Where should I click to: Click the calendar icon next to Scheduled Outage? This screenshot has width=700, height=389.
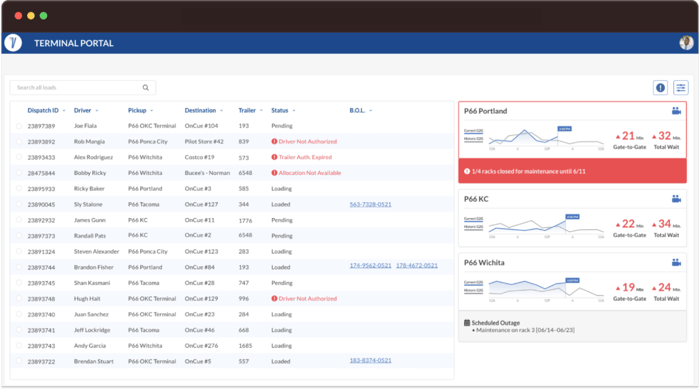(x=467, y=322)
